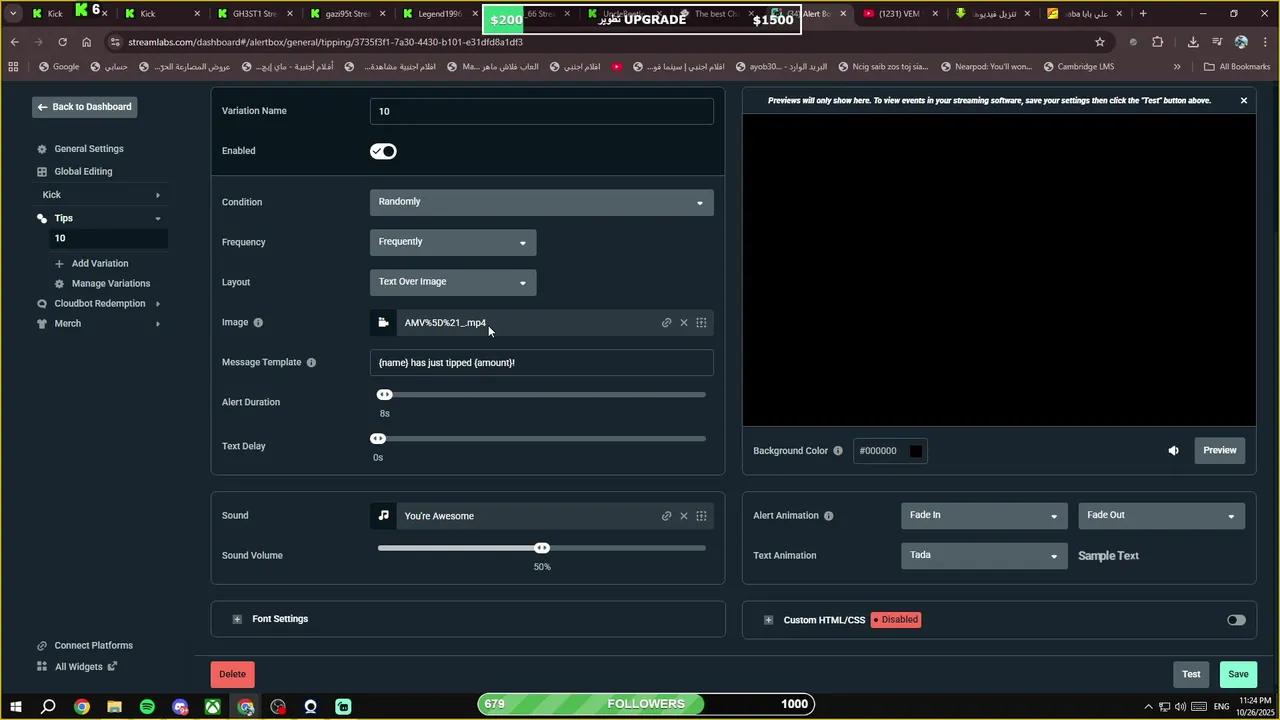
Task: Open All Bookmarks in the bookmarks bar
Action: (x=1237, y=66)
